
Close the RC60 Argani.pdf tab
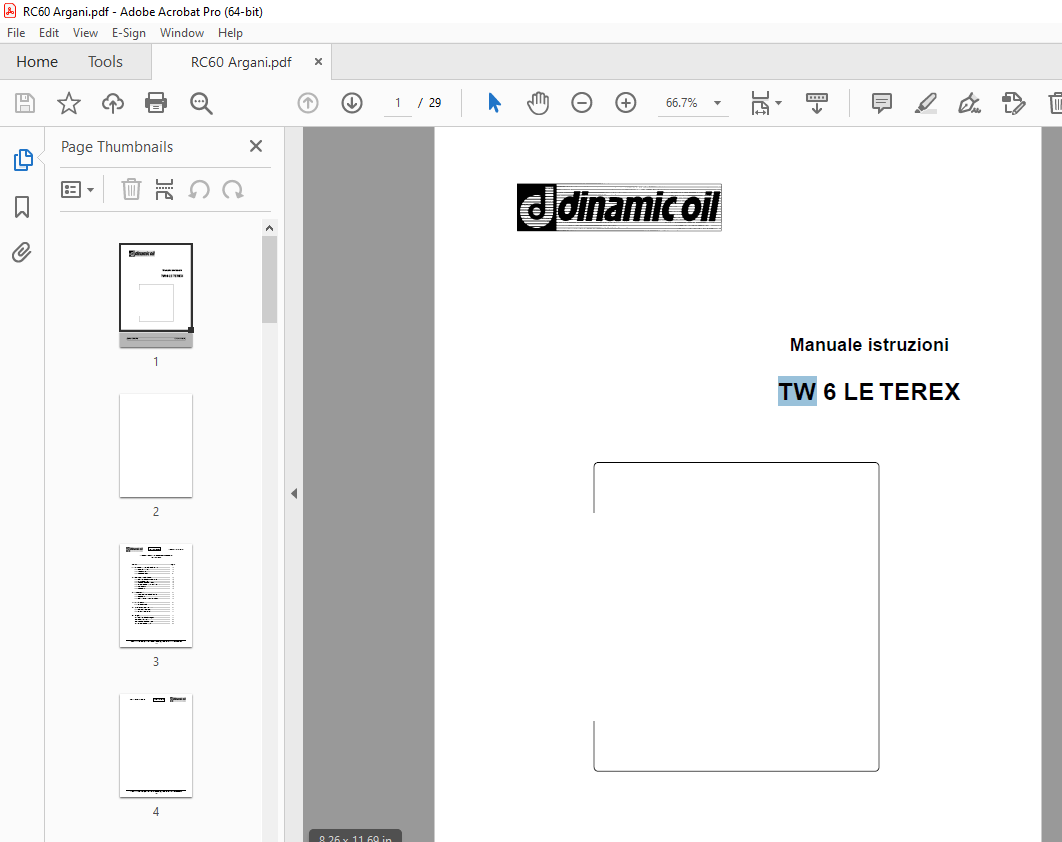318,62
